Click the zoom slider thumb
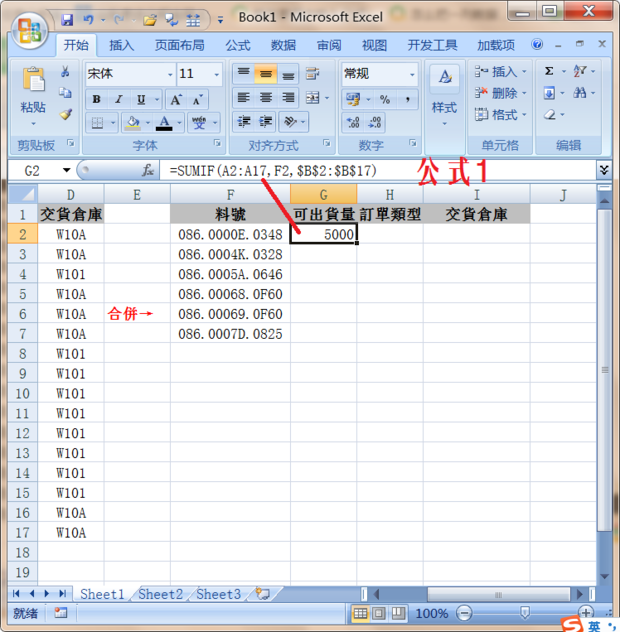This screenshot has width=620, height=632. [x=524, y=613]
